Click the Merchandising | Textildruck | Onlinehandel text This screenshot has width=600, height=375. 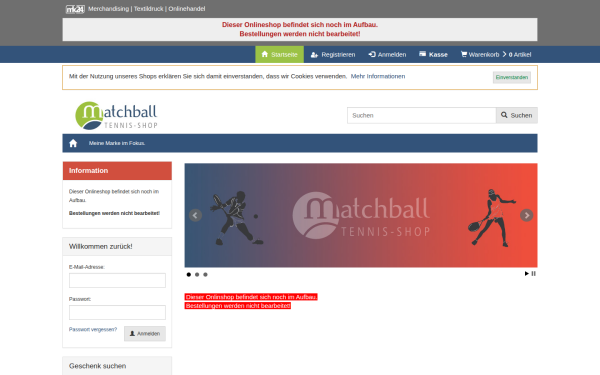pyautogui.click(x=147, y=9)
